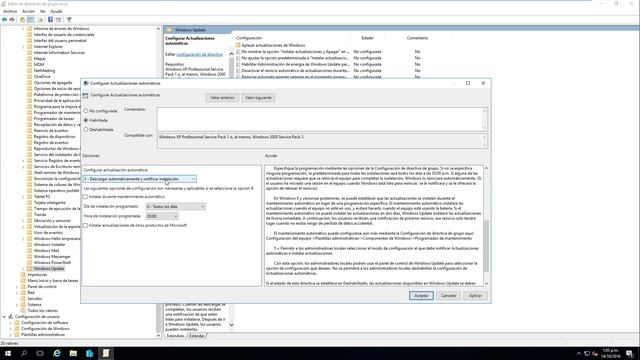Expand the Windows Update tree node
Viewport: 640px width, 360px height.
tap(23, 269)
